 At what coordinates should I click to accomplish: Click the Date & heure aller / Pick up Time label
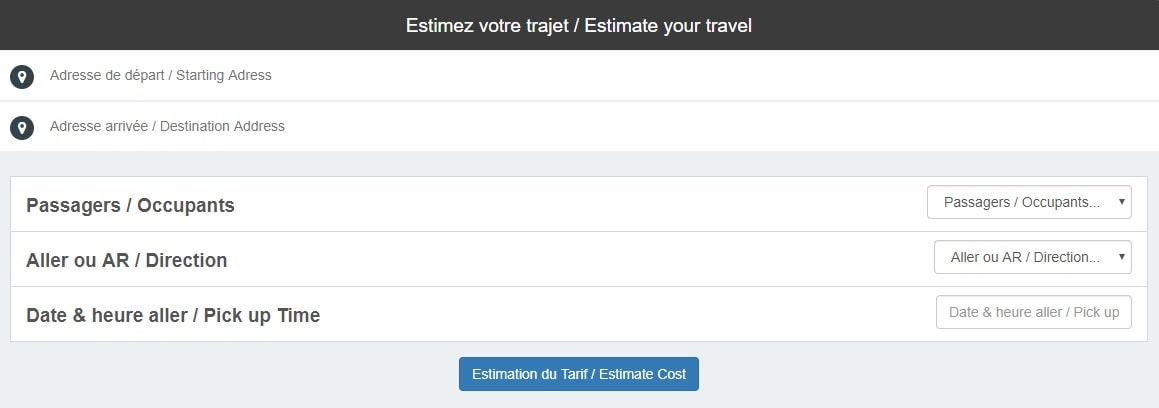coord(173,316)
